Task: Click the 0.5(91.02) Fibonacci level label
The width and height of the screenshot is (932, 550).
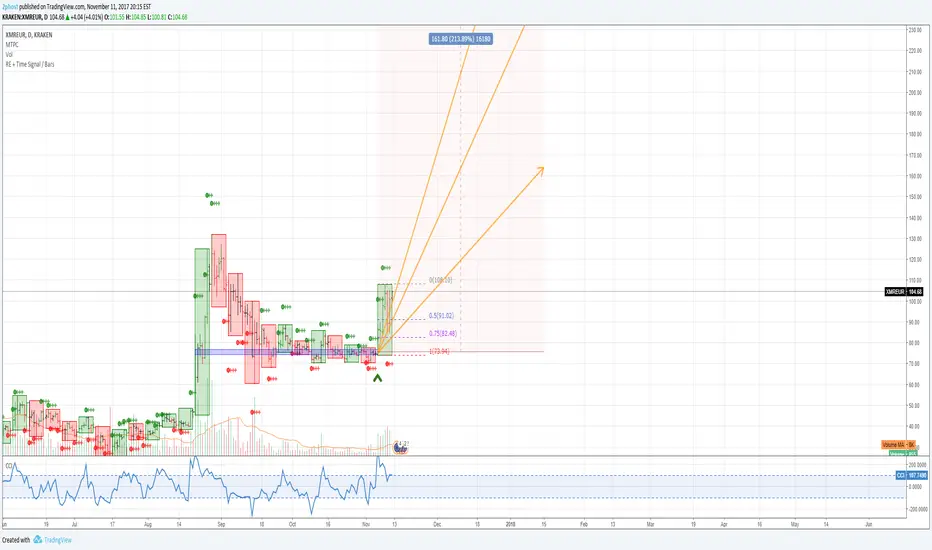Action: [441, 316]
